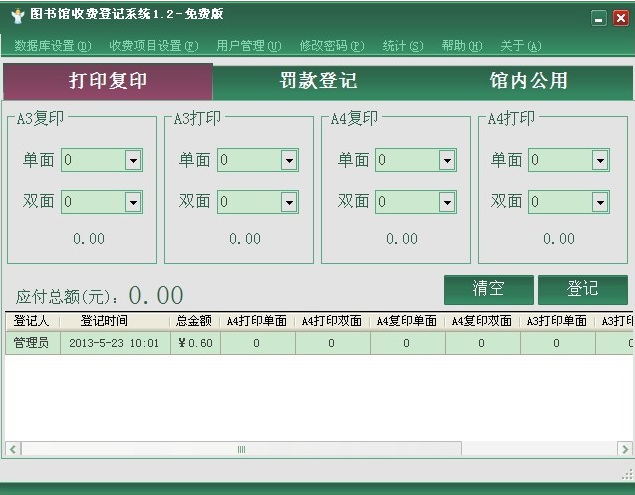
Task: Select the ¥0.60 amount cell
Action: (x=195, y=343)
